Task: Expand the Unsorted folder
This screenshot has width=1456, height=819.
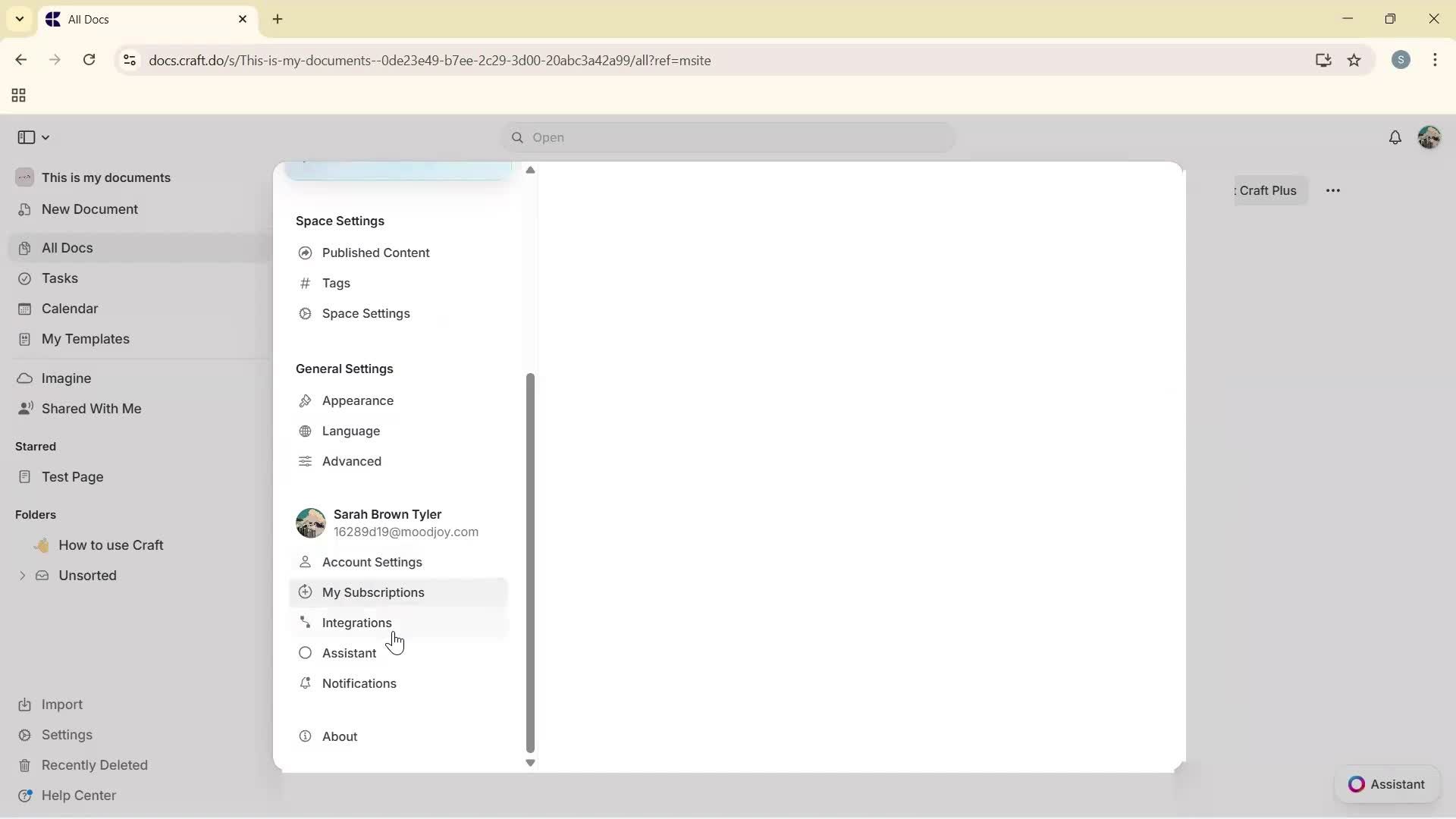Action: 22,576
